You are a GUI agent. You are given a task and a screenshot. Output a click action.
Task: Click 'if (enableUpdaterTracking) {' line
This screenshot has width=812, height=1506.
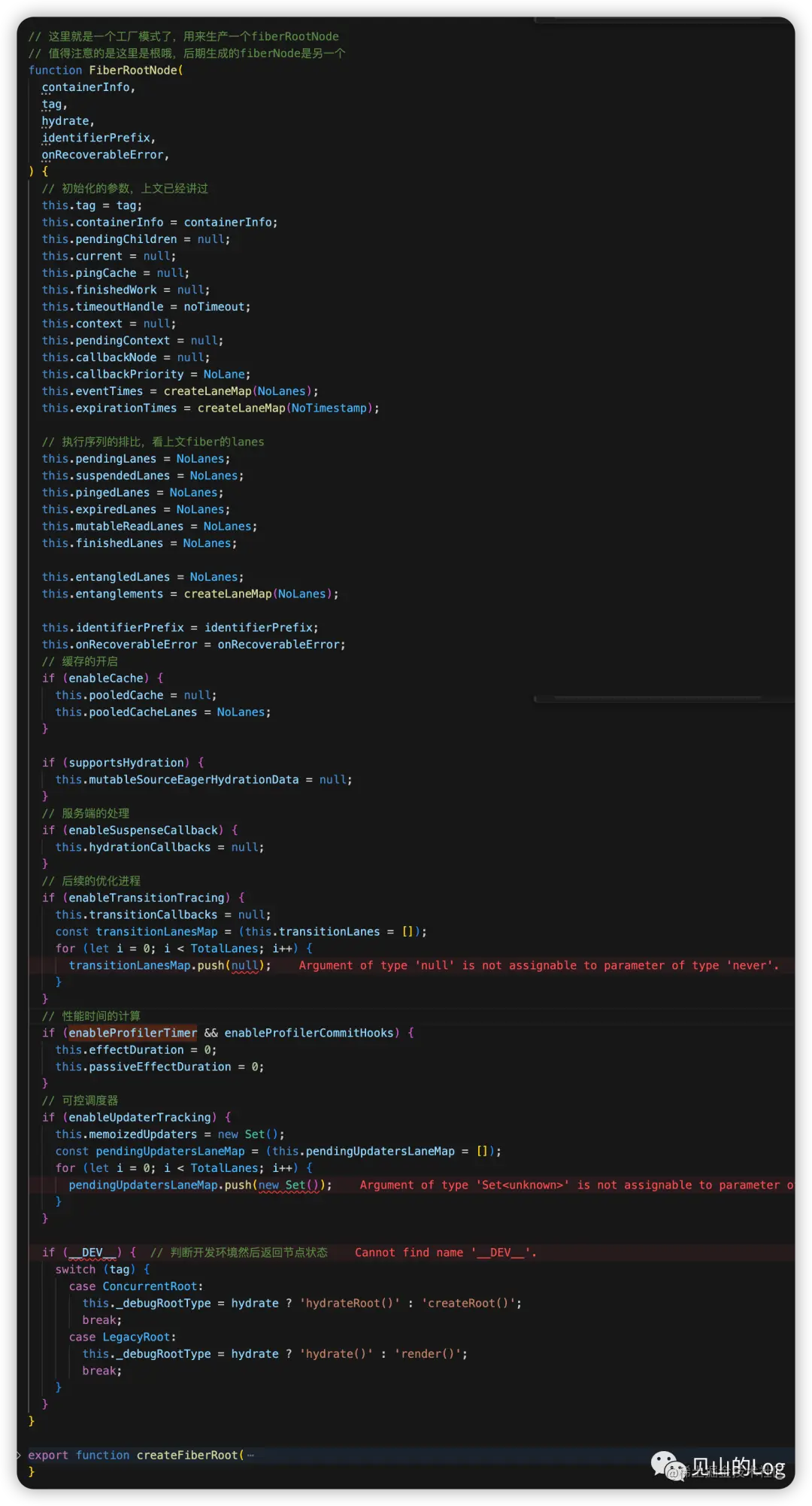(x=136, y=1117)
